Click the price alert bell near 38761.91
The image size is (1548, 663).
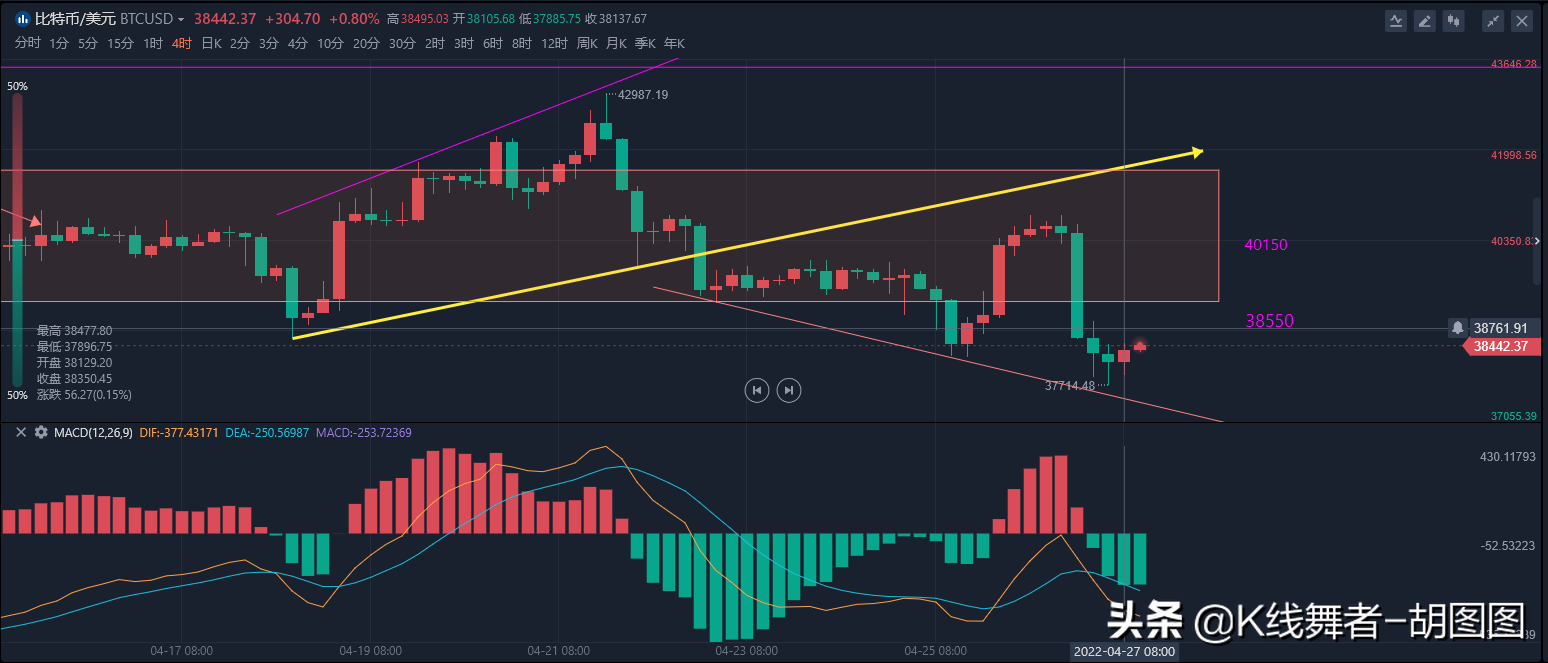point(1456,328)
